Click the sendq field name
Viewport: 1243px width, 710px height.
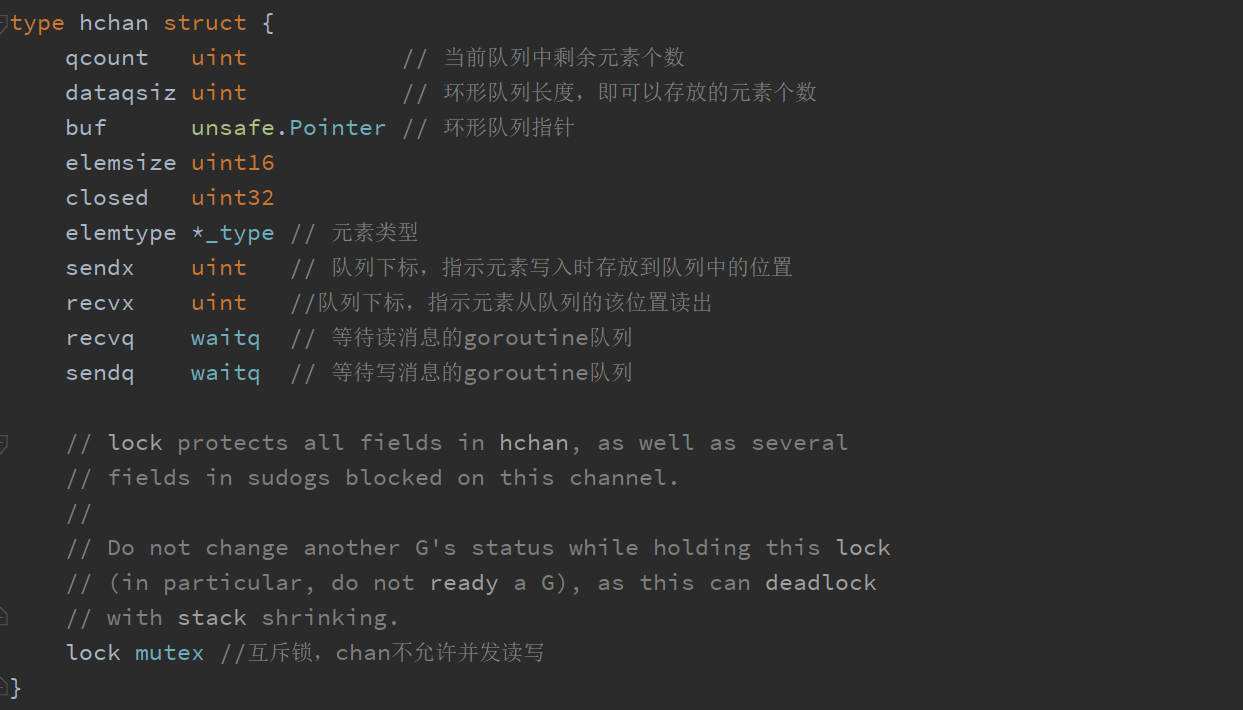click(x=100, y=373)
